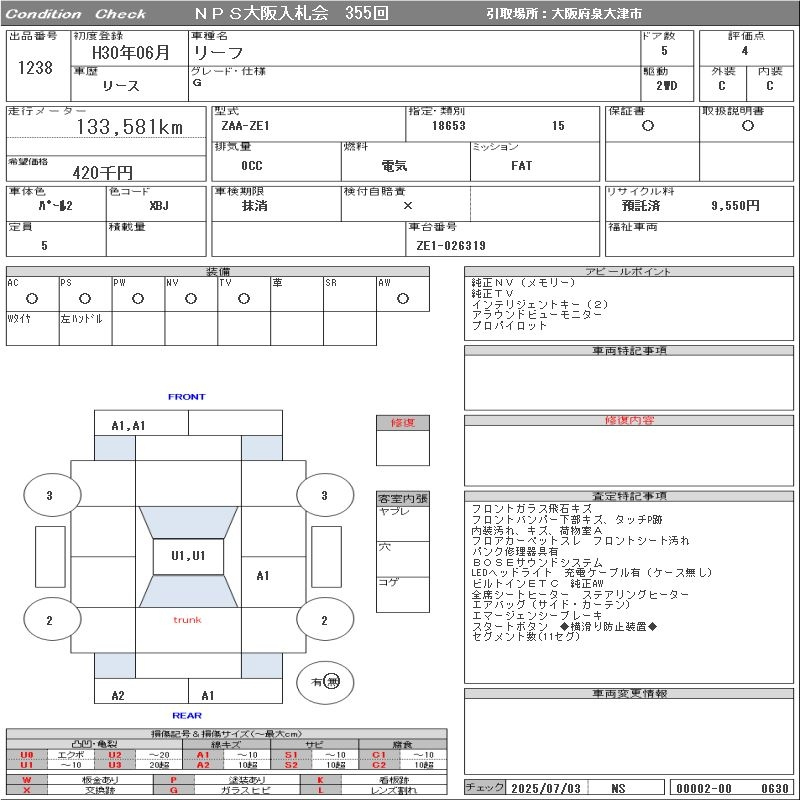Viewport: 800px width, 800px height.
Task: Select the ヤブレ interior trim cell
Action: [x=403, y=523]
